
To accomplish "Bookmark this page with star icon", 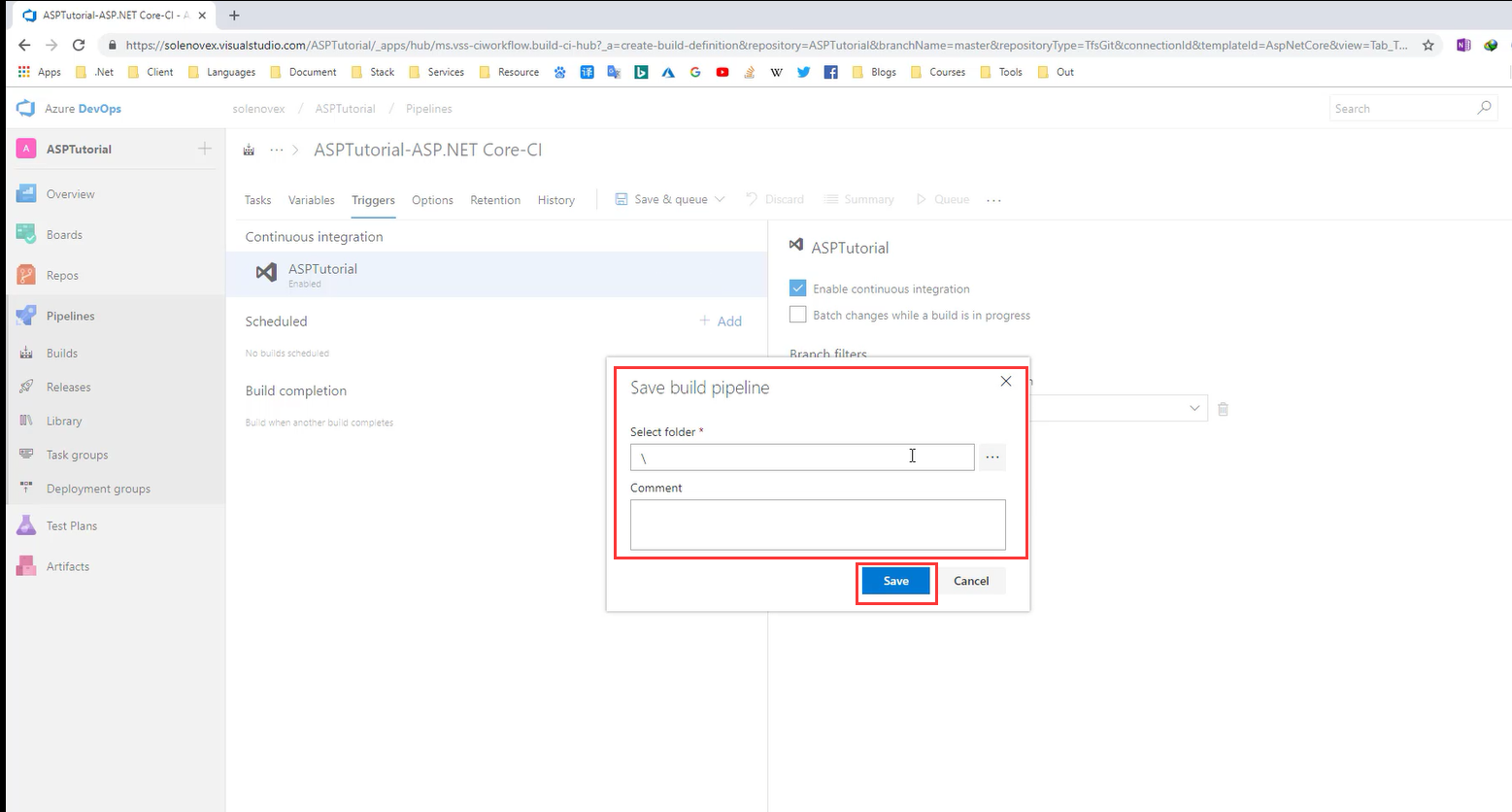I will coord(1428,45).
